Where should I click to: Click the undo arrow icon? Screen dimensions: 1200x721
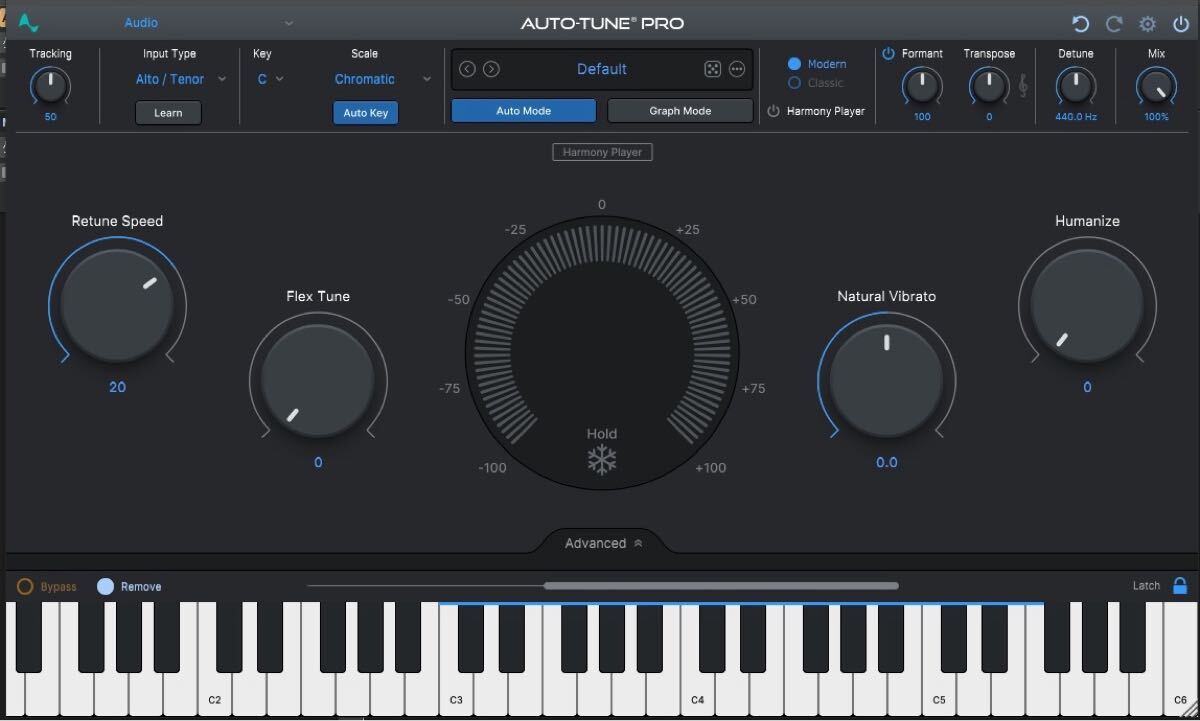[x=1080, y=24]
